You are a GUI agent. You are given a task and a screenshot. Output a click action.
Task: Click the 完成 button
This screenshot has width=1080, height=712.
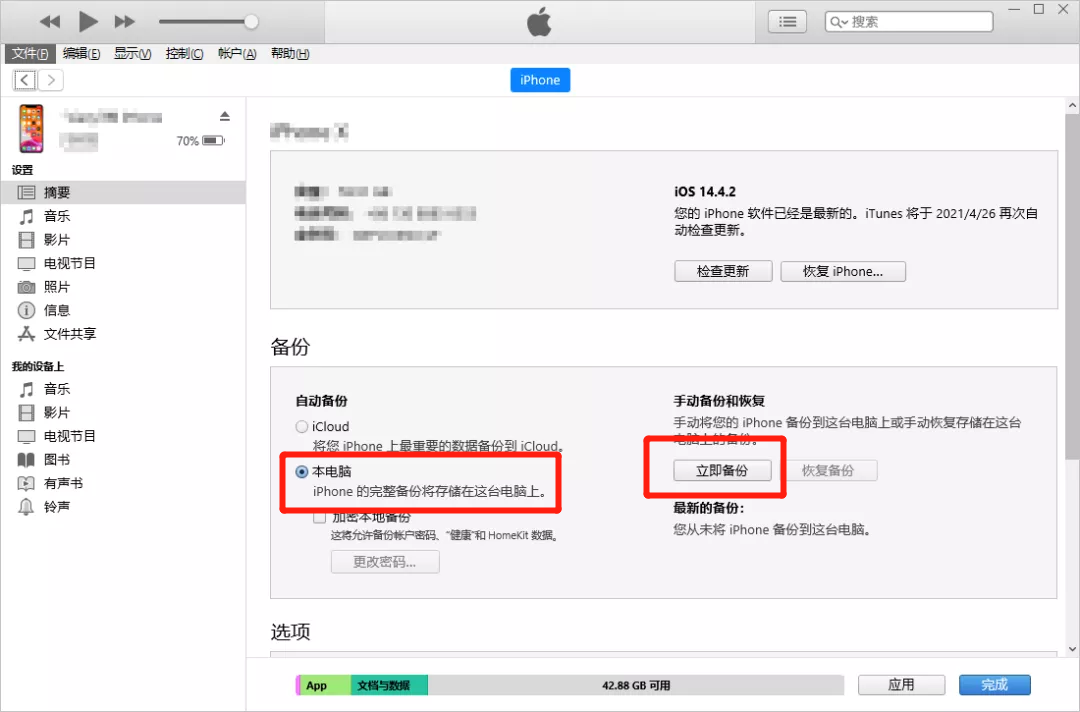(x=995, y=684)
